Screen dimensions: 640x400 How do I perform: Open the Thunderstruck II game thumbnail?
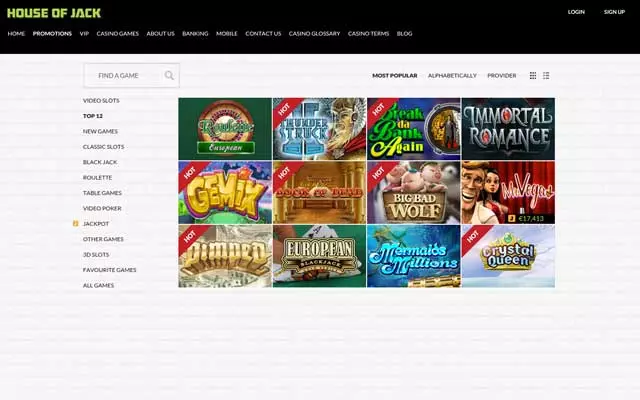click(x=319, y=129)
